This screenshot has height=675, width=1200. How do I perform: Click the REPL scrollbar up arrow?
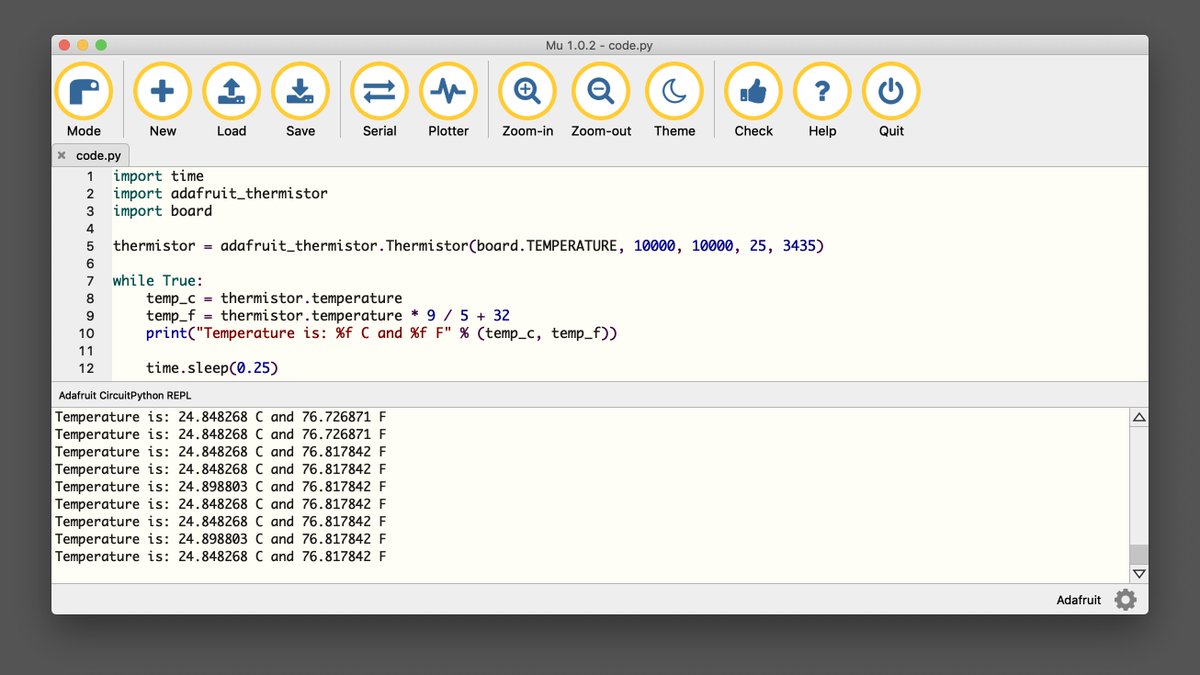coord(1139,417)
